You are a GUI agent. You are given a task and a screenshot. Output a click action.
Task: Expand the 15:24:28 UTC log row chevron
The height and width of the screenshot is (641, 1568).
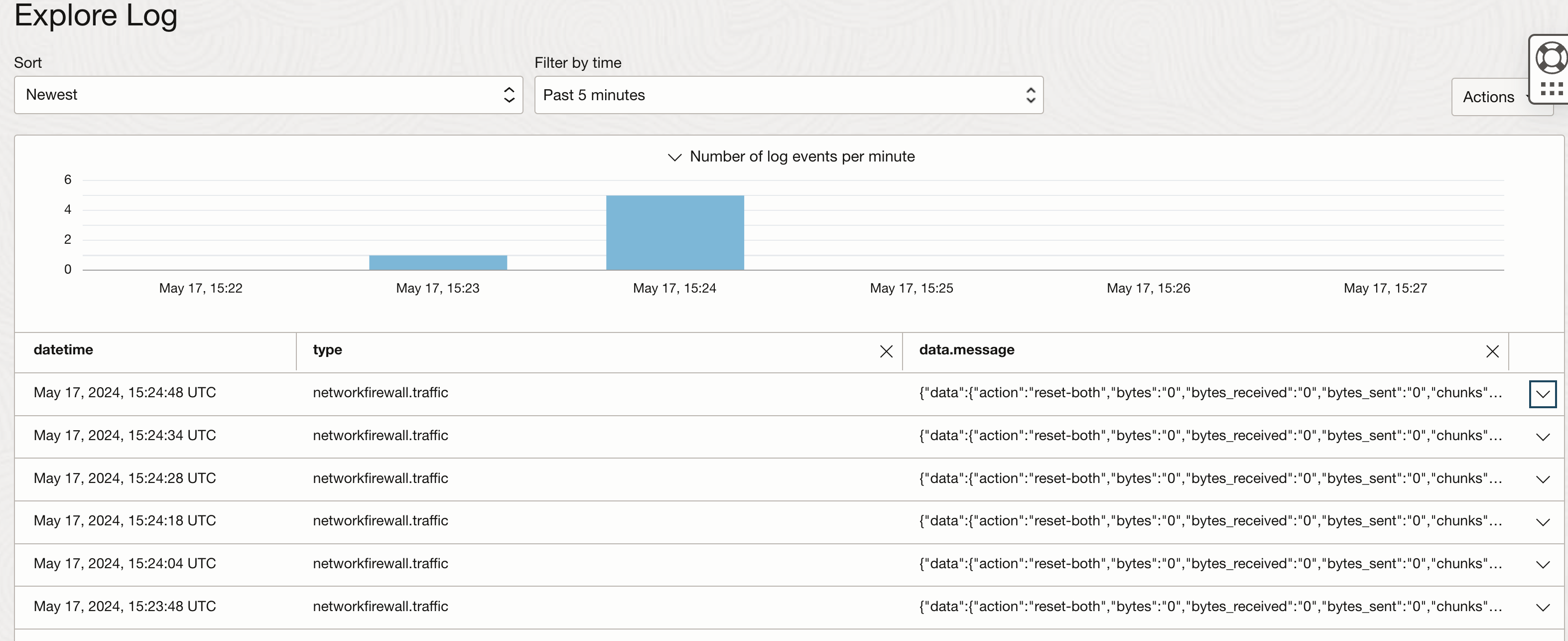[x=1543, y=480]
